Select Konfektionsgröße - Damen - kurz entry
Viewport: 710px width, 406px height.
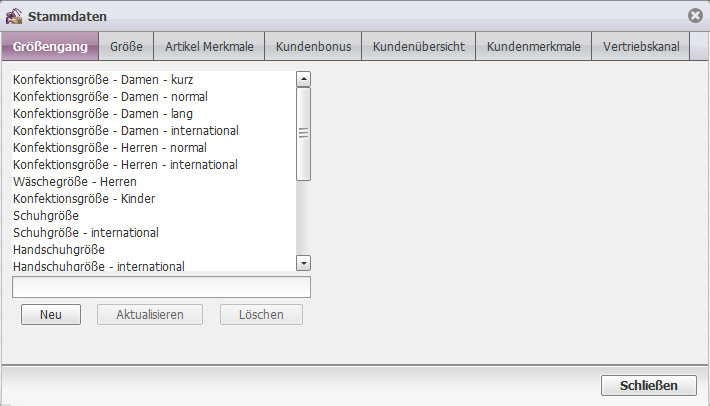coord(154,80)
